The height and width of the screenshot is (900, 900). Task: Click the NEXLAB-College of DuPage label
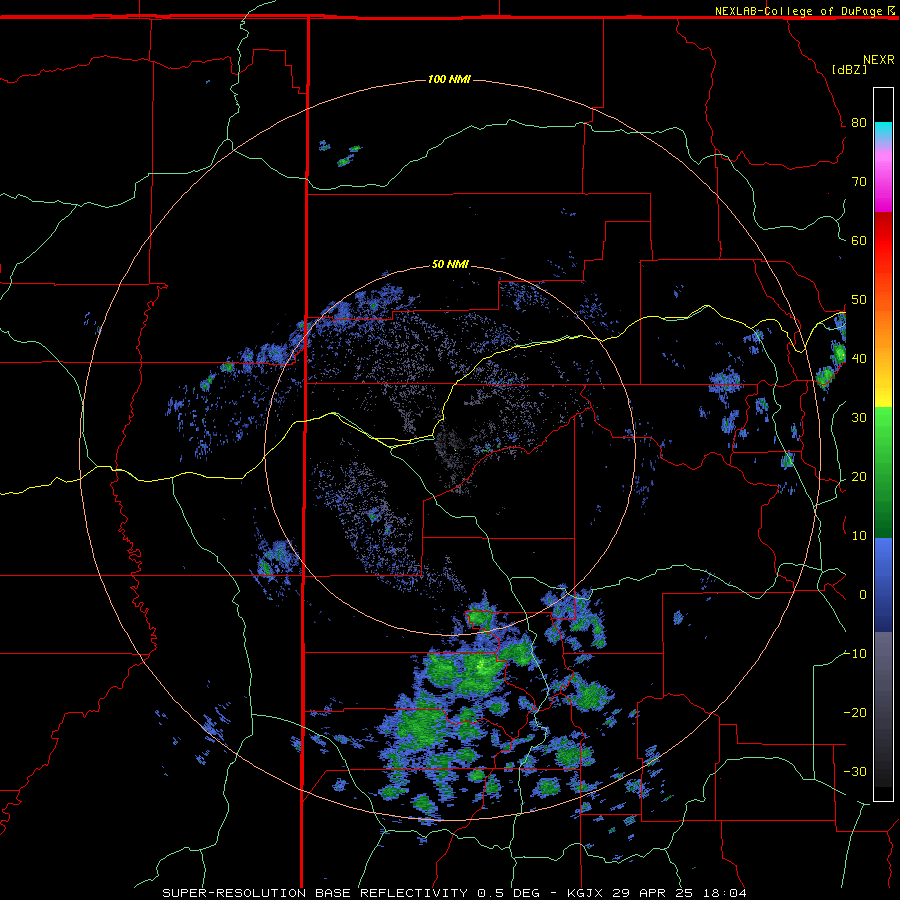point(798,11)
